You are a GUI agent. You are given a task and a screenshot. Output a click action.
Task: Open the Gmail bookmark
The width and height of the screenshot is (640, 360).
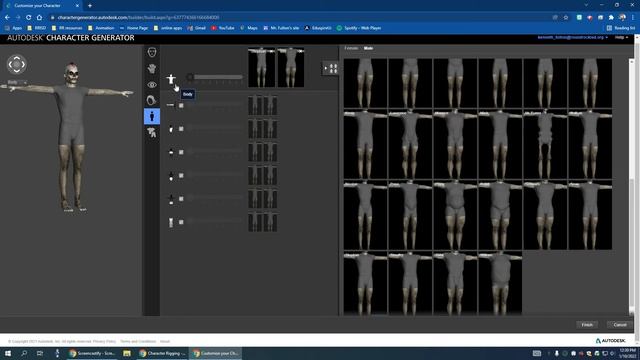[x=196, y=28]
